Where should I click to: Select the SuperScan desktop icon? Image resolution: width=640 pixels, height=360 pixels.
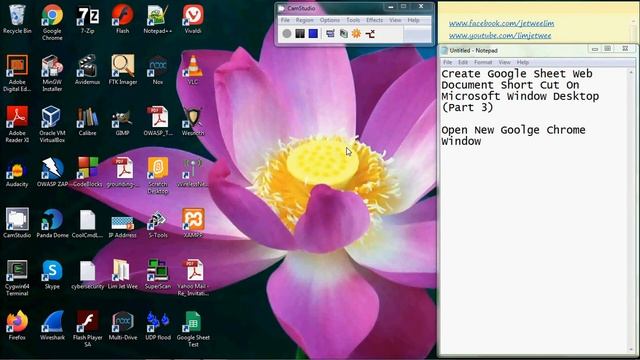click(x=158, y=275)
